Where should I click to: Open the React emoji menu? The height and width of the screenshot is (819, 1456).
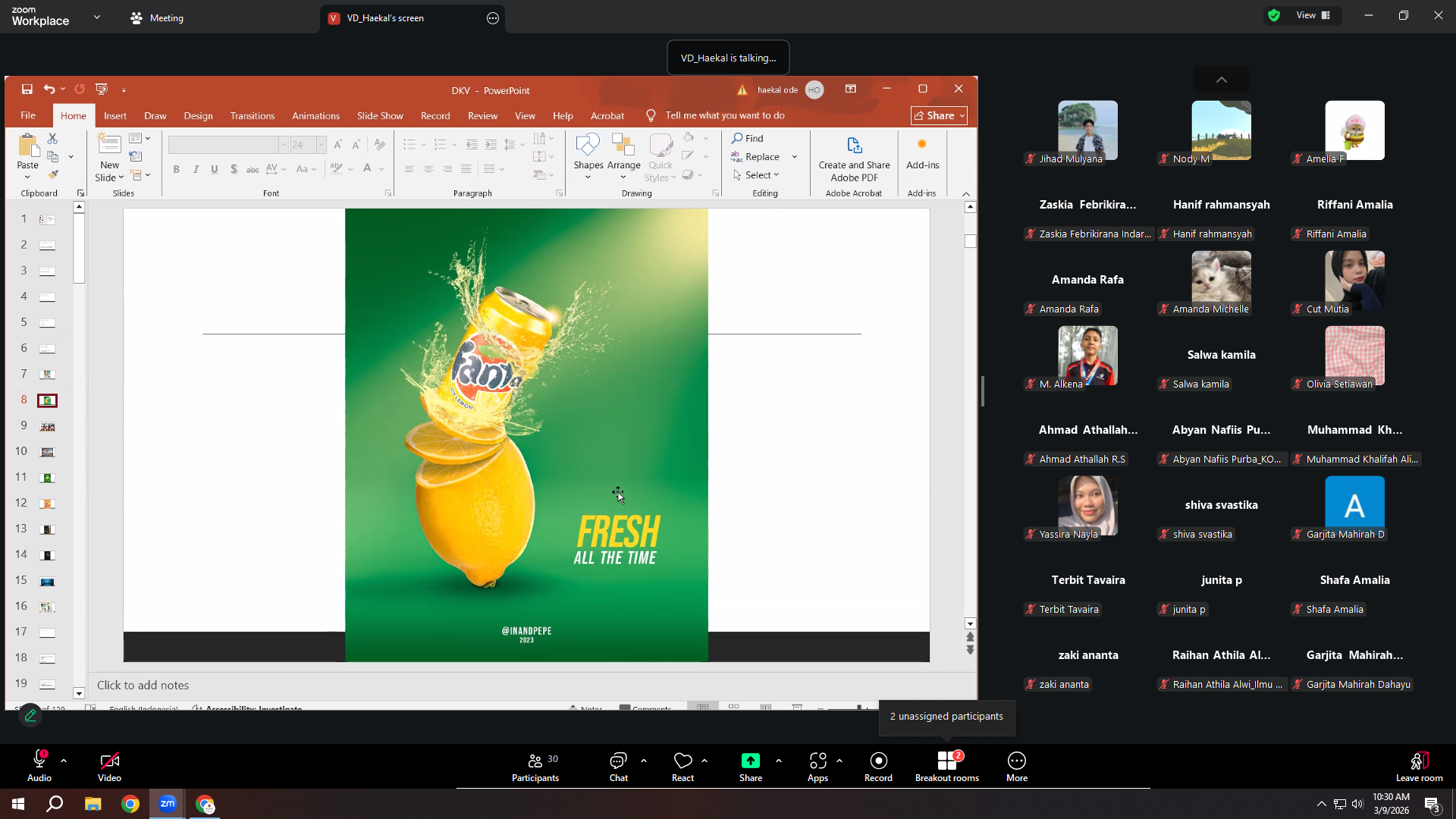coord(682,761)
